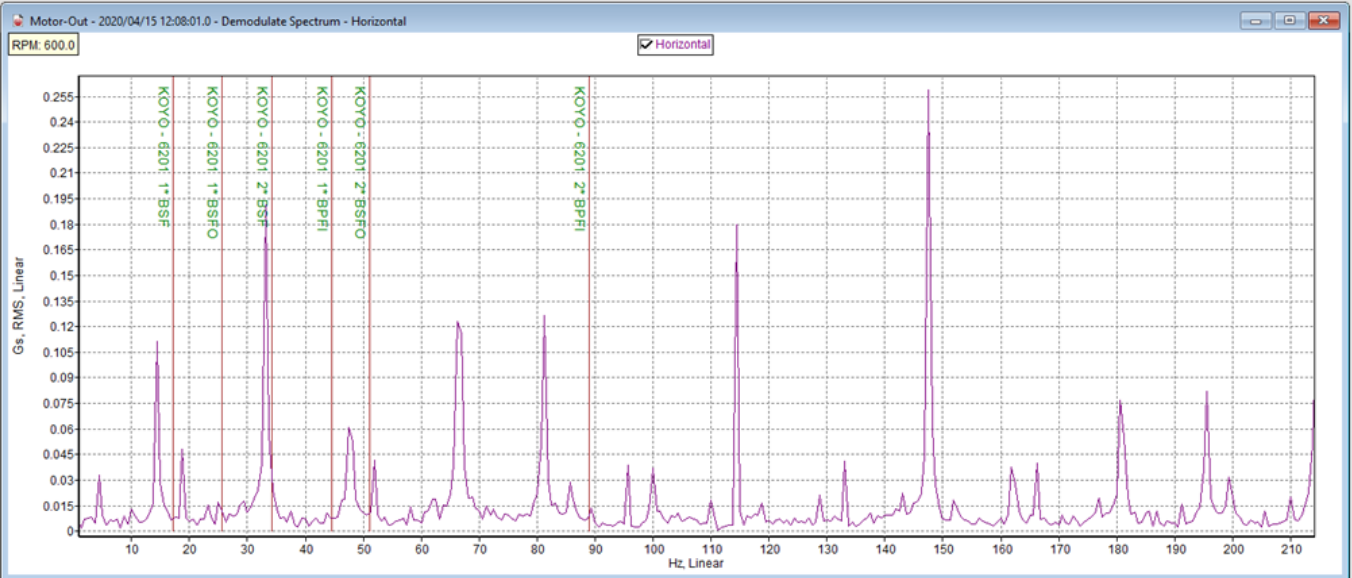Select the KOYO - 6201 2* BPFI marker label
Viewport: 1352px width, 578px height.
click(579, 159)
